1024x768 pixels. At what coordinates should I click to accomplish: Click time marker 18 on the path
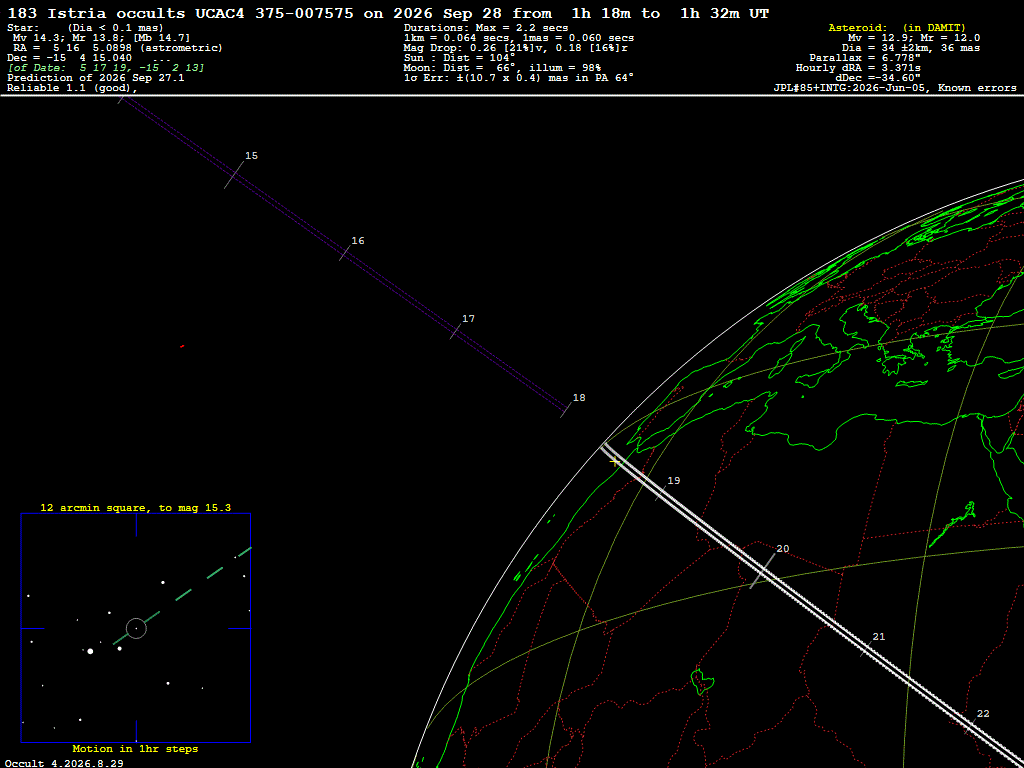tap(579, 398)
